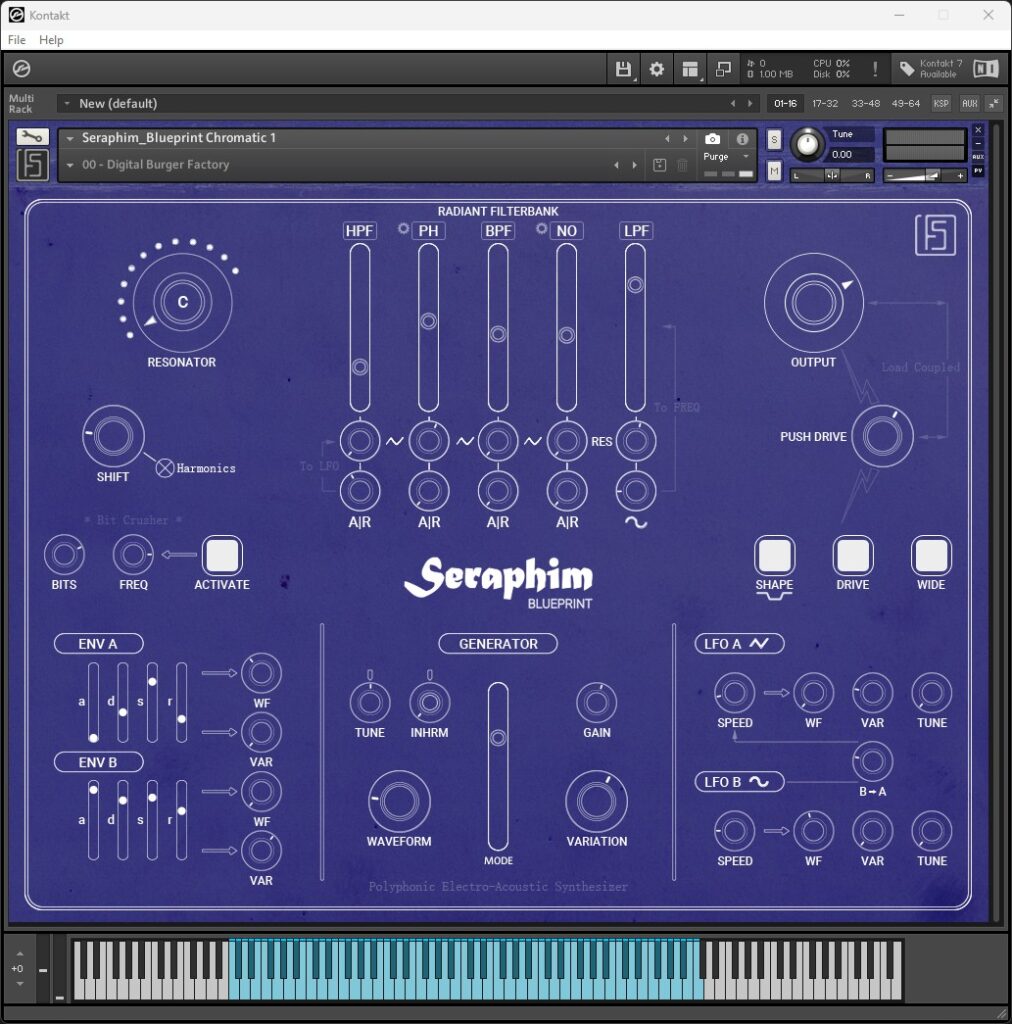
Task: Click the KSP master script icon
Action: click(x=941, y=103)
